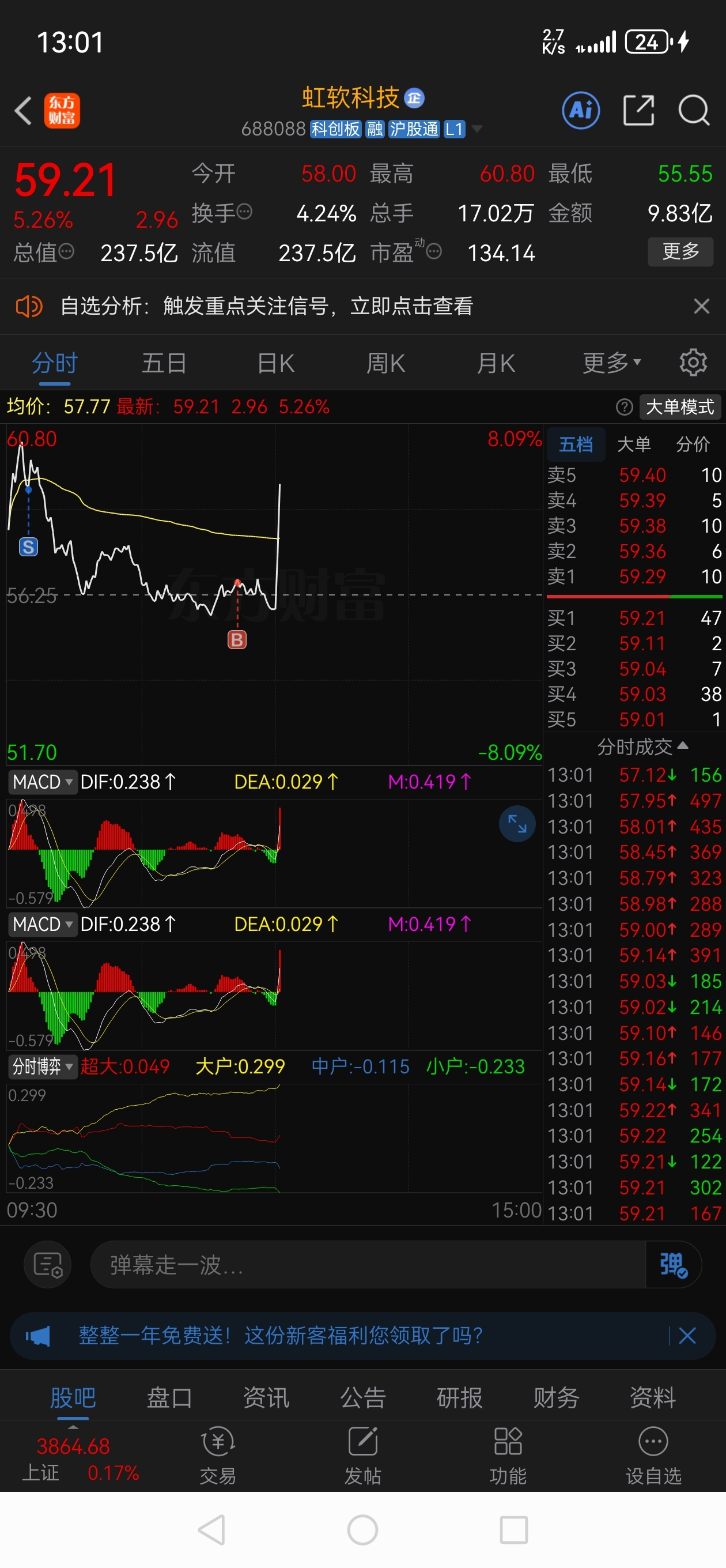726x1568 pixels.
Task: Open the 分时博弈 indicator dropdown
Action: point(42,1066)
